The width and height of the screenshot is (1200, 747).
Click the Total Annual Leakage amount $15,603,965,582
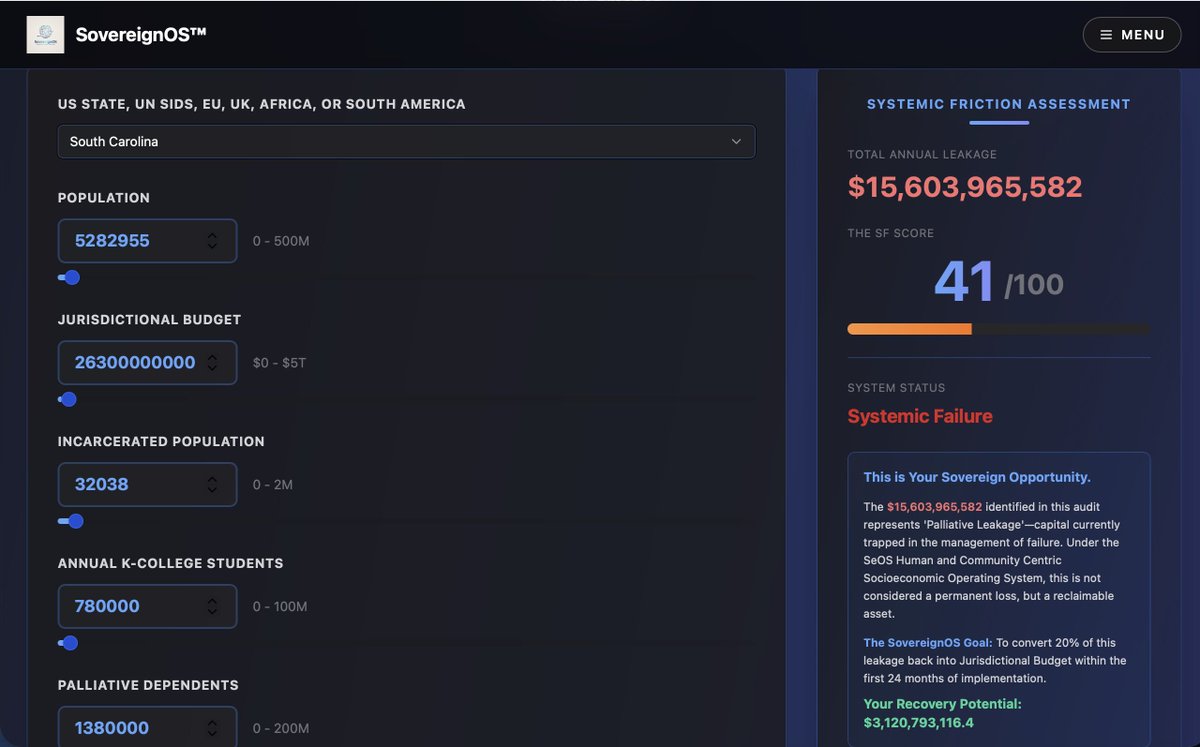coord(965,187)
